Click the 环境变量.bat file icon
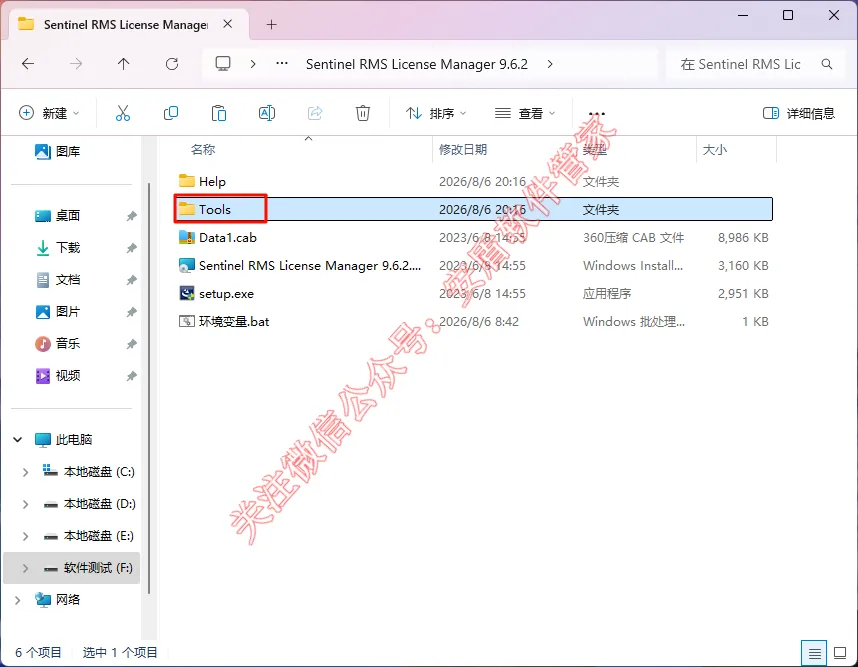The image size is (858, 667). 187,321
